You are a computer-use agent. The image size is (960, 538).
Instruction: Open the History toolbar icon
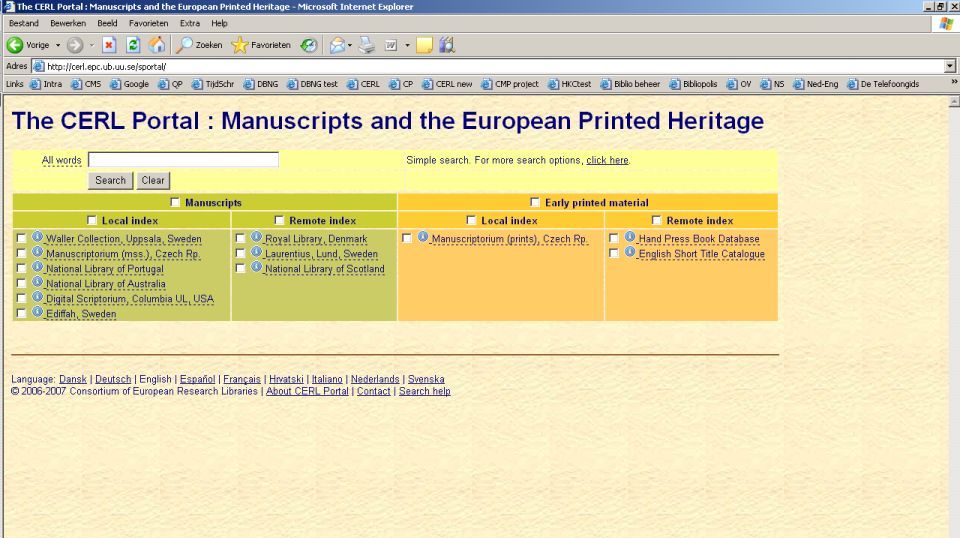tap(309, 45)
